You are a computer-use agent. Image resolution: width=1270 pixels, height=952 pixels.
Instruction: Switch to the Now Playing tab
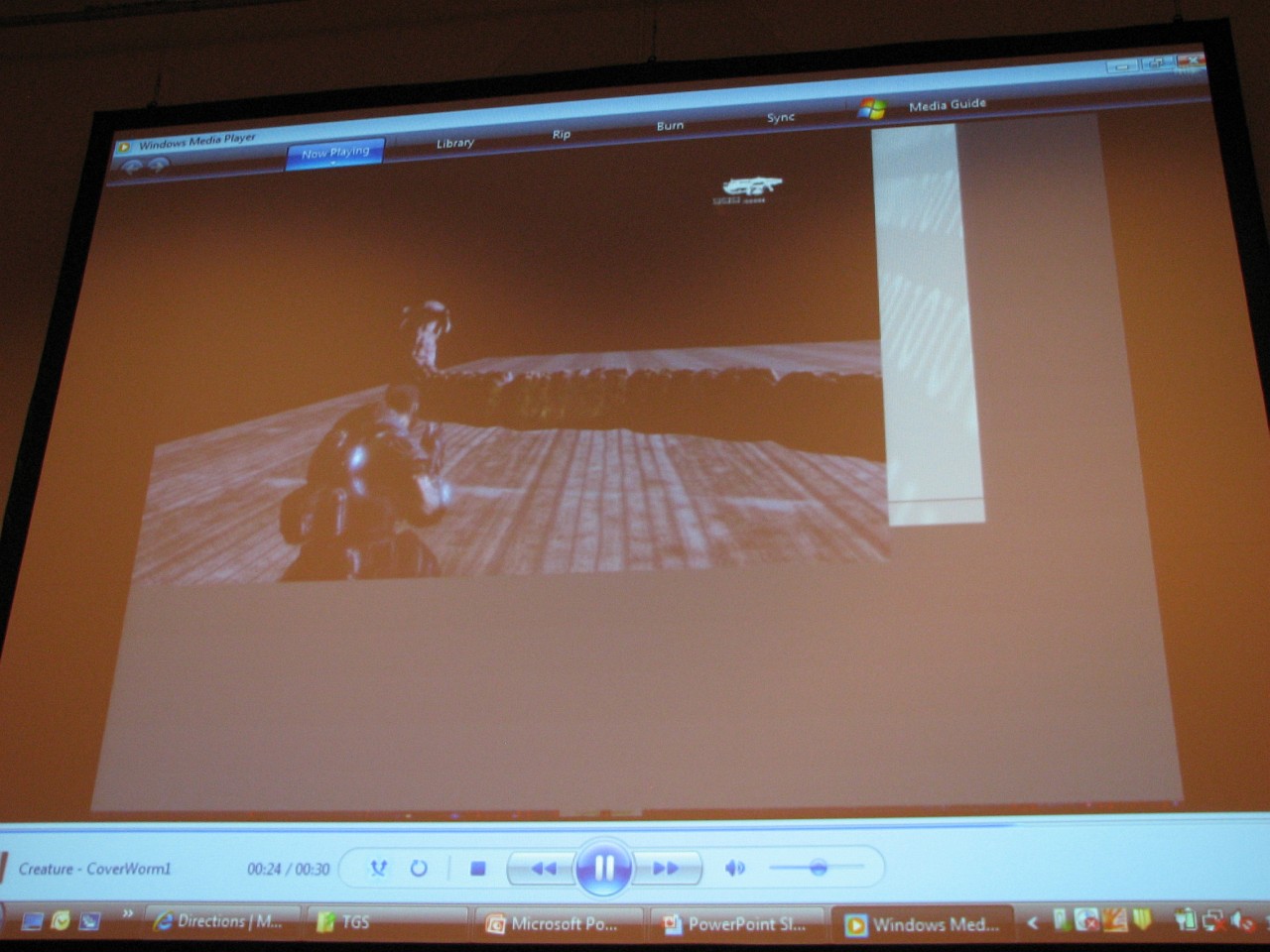[335, 152]
